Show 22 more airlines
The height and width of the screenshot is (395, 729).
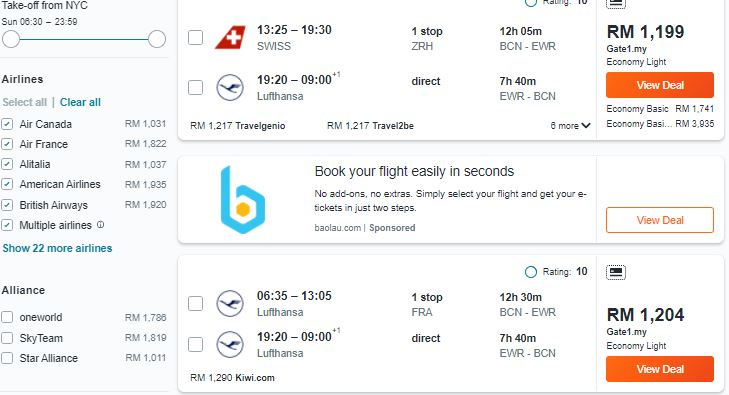click(x=57, y=248)
